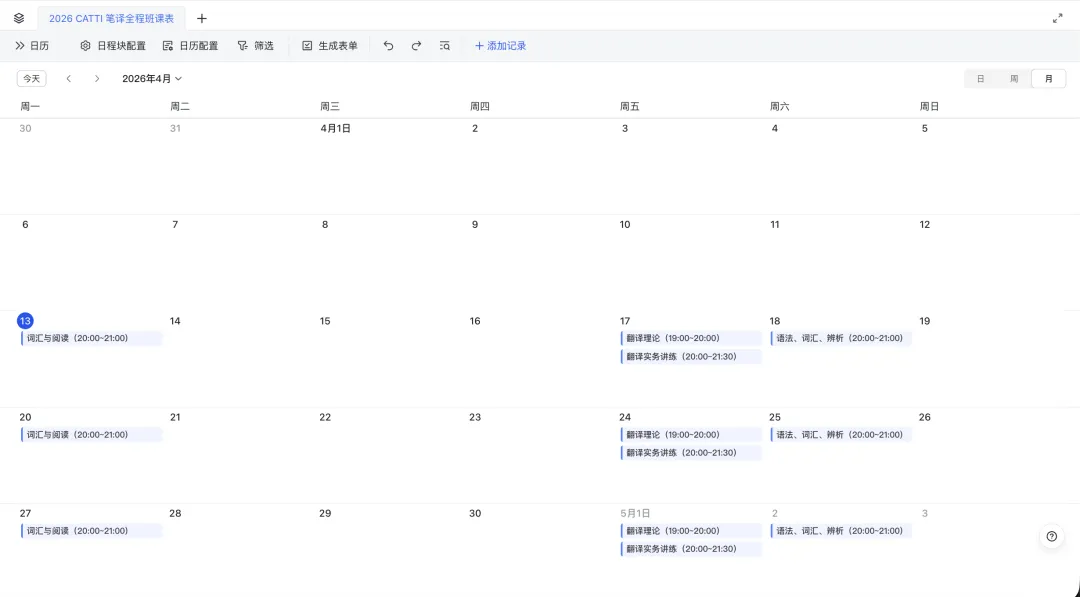Viewport: 1080px width, 597px height.
Task: Select date 9 in the calendar
Action: coord(475,224)
